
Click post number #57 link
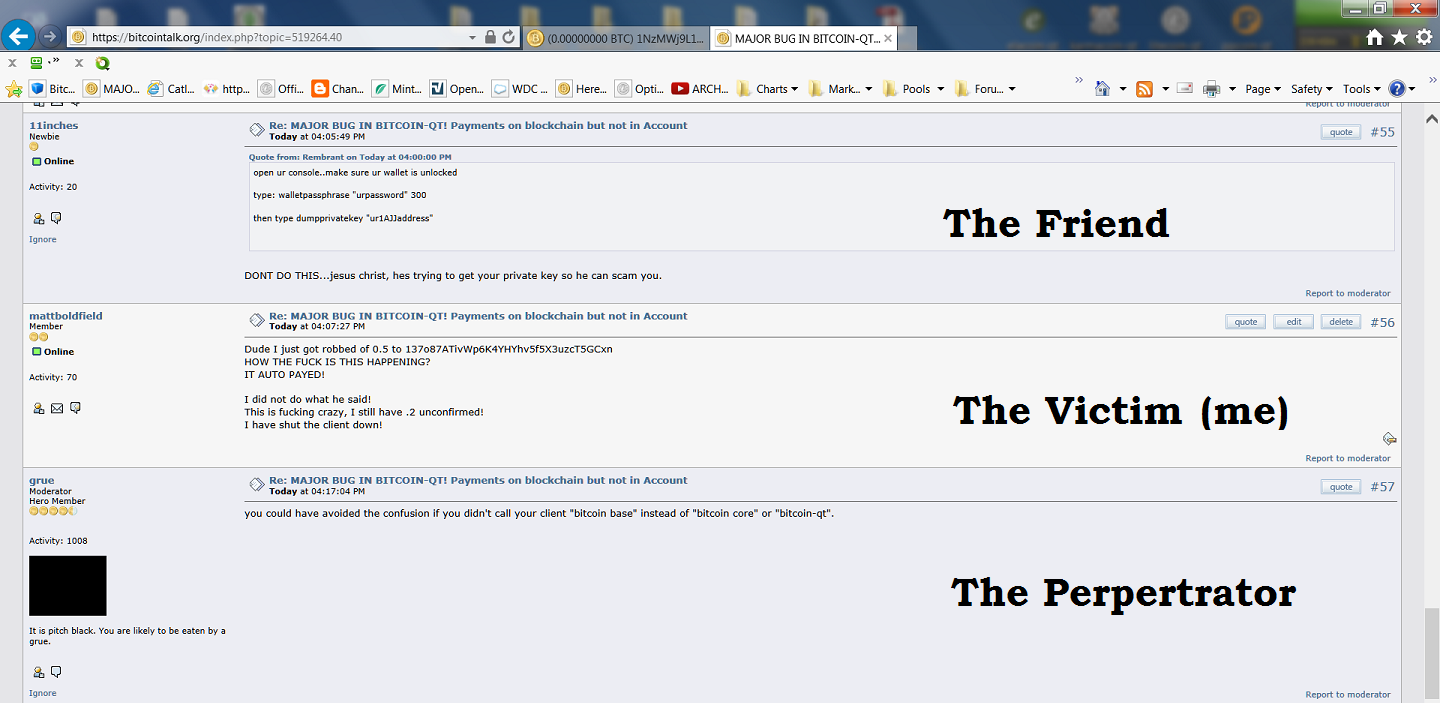[1382, 487]
